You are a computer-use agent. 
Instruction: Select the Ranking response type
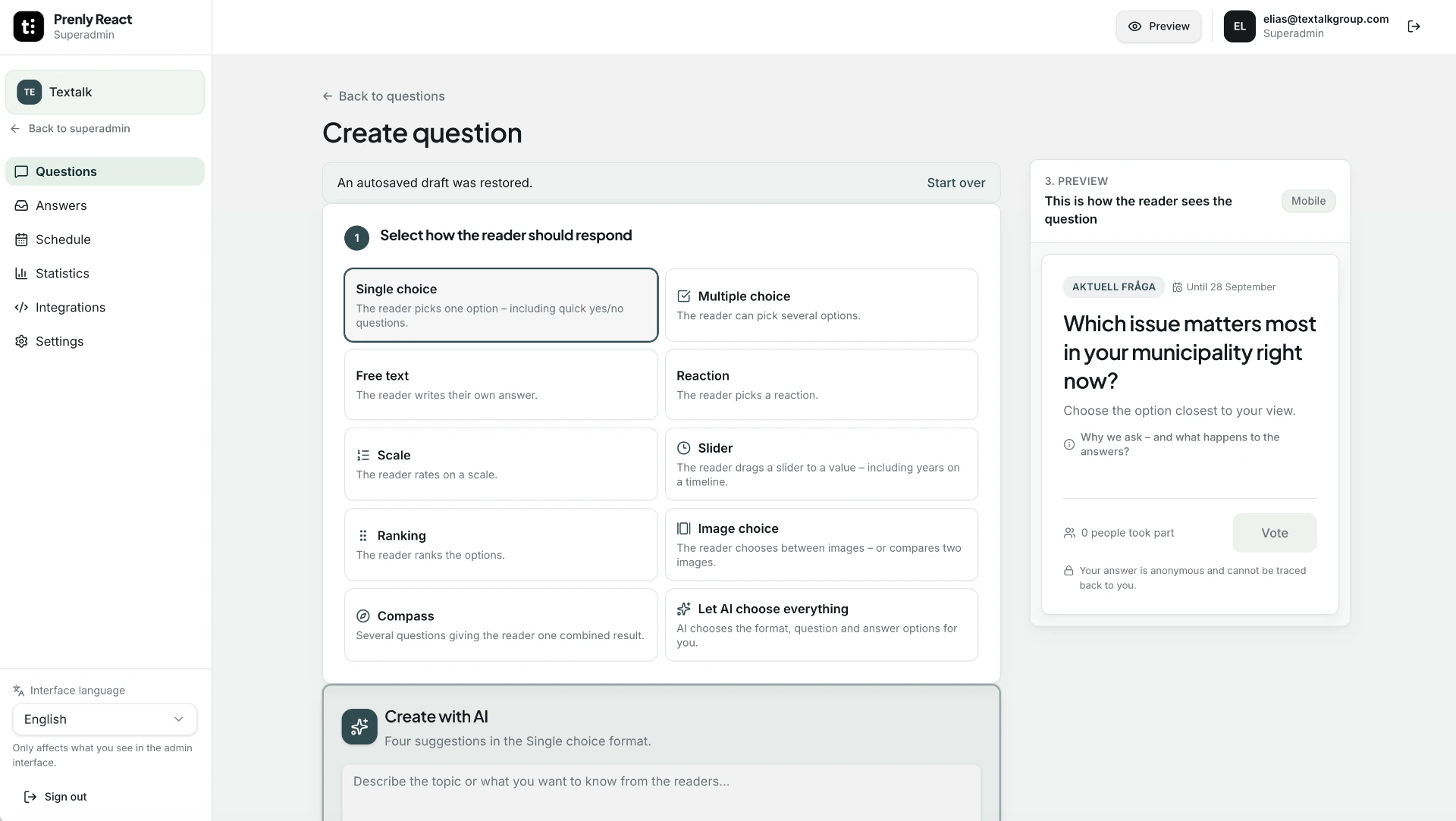pos(500,544)
